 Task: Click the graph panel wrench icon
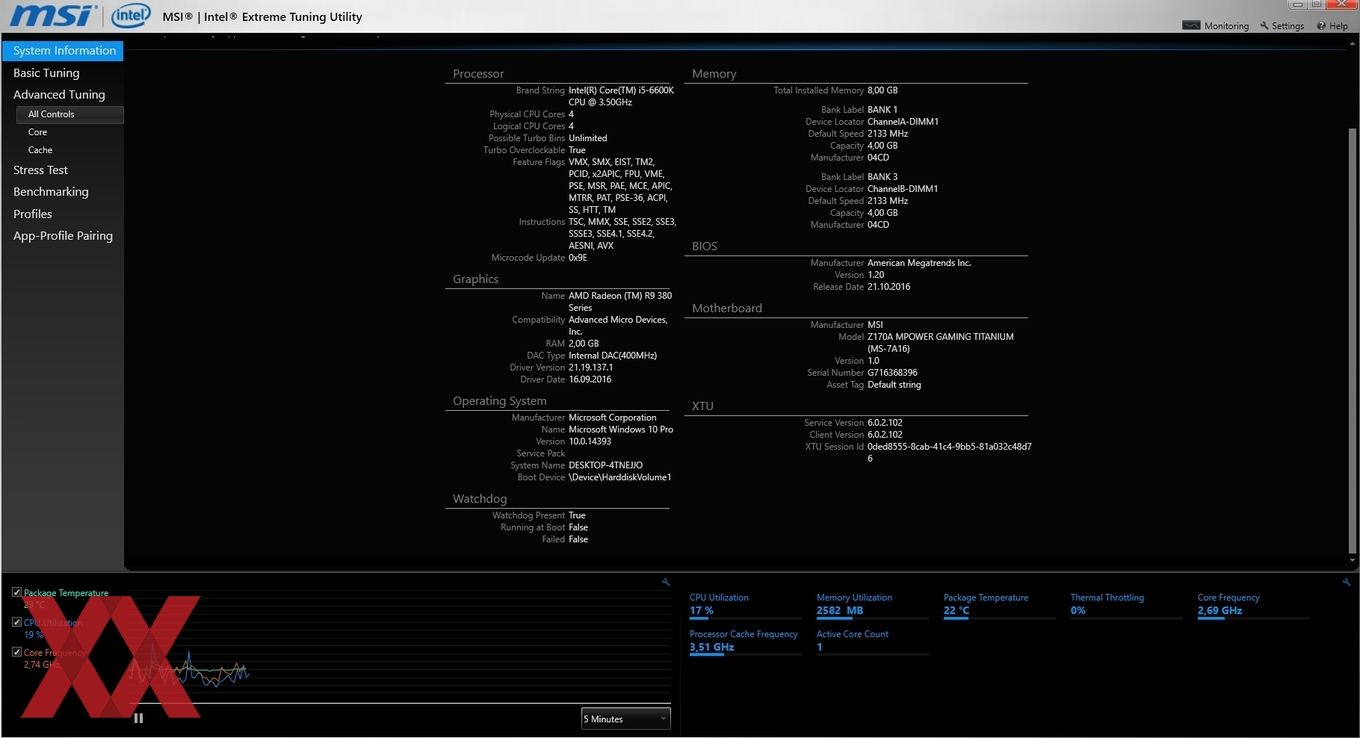(666, 582)
